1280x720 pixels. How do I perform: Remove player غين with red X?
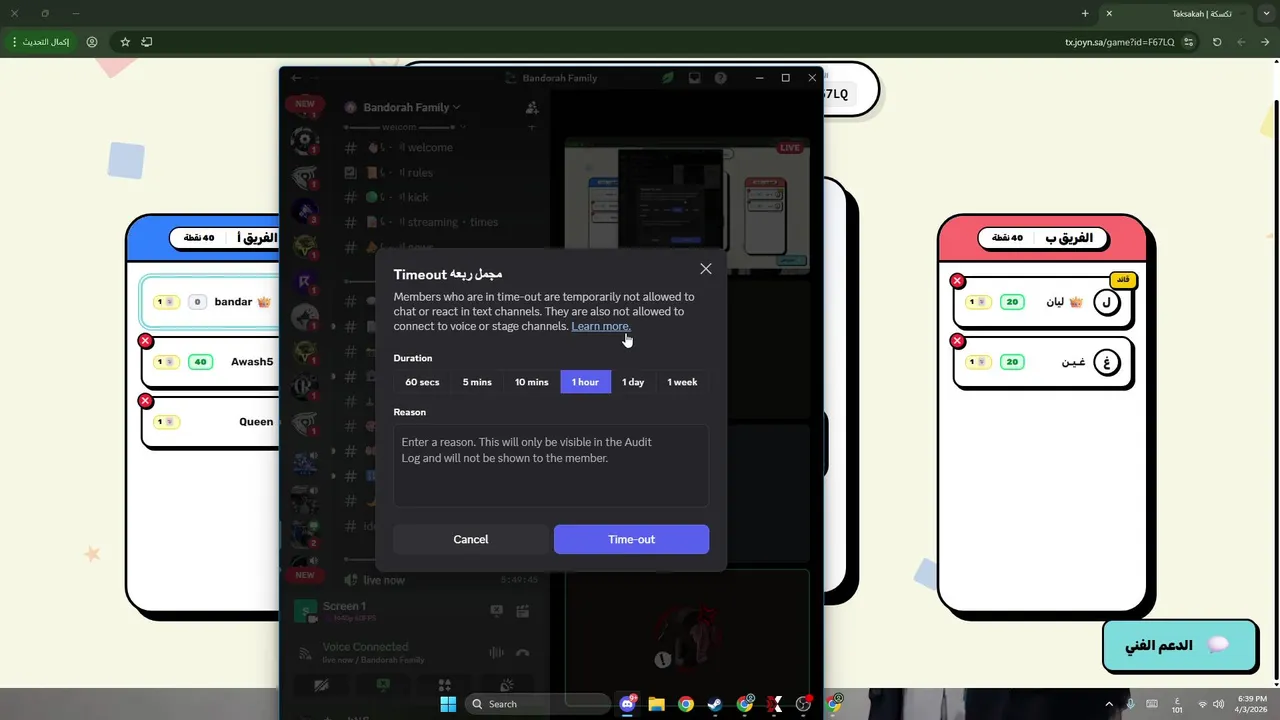click(x=957, y=341)
